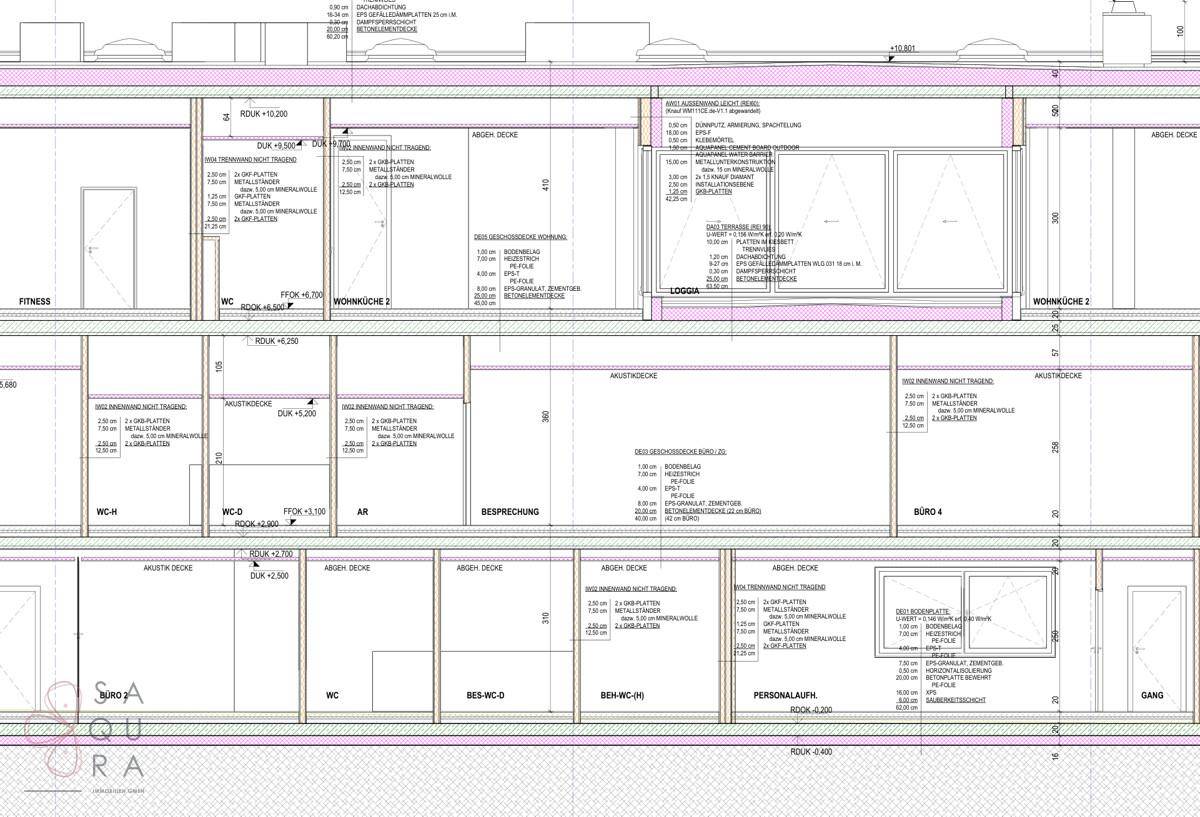Click the 'FFOK +3,100' level annotation
This screenshot has height=817, width=1200.
305,511
